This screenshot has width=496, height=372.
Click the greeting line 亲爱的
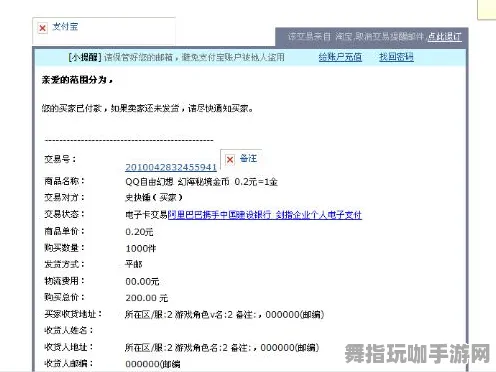(77, 80)
